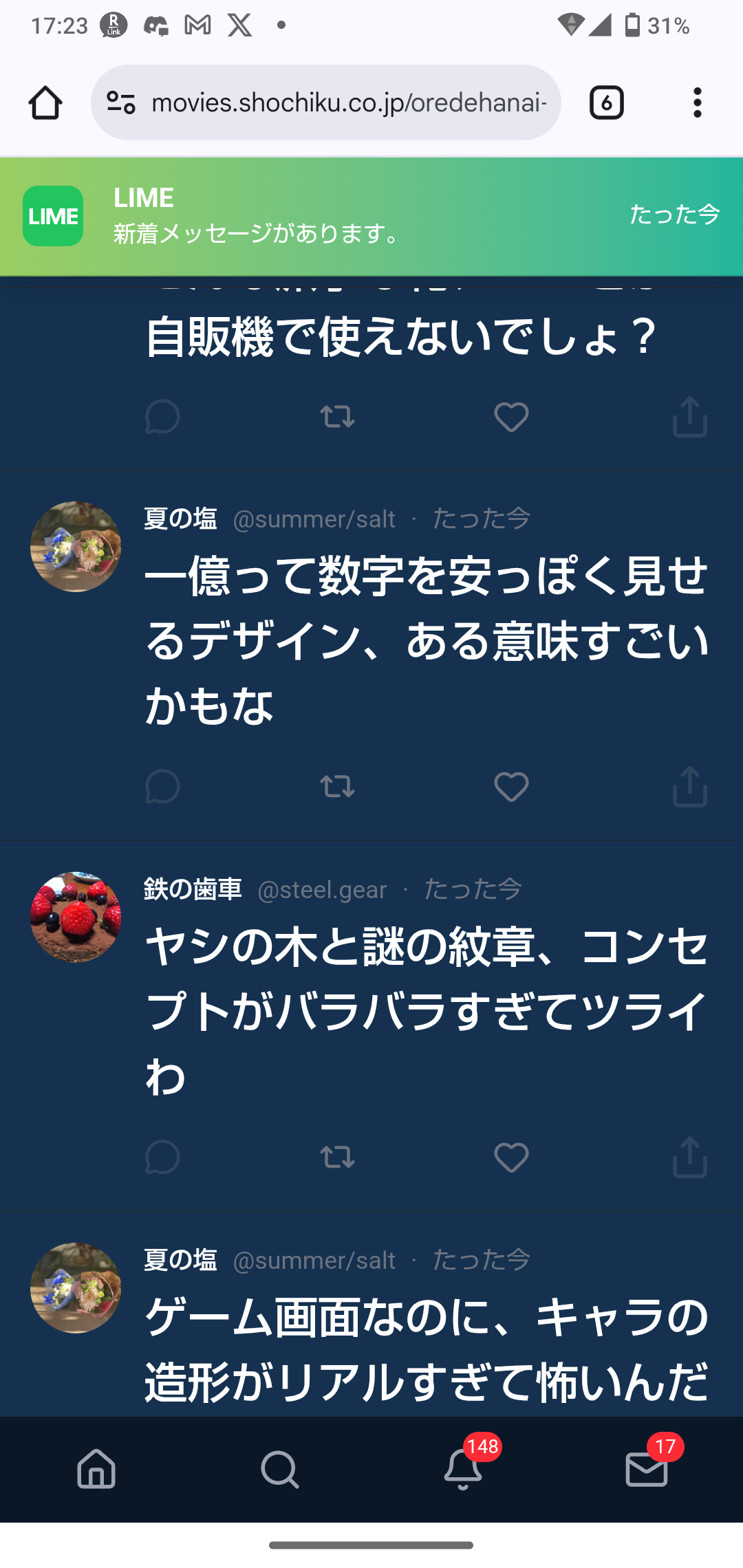This screenshot has width=743, height=1568.
Task: Repost the 一億って数字 post
Action: 337,787
